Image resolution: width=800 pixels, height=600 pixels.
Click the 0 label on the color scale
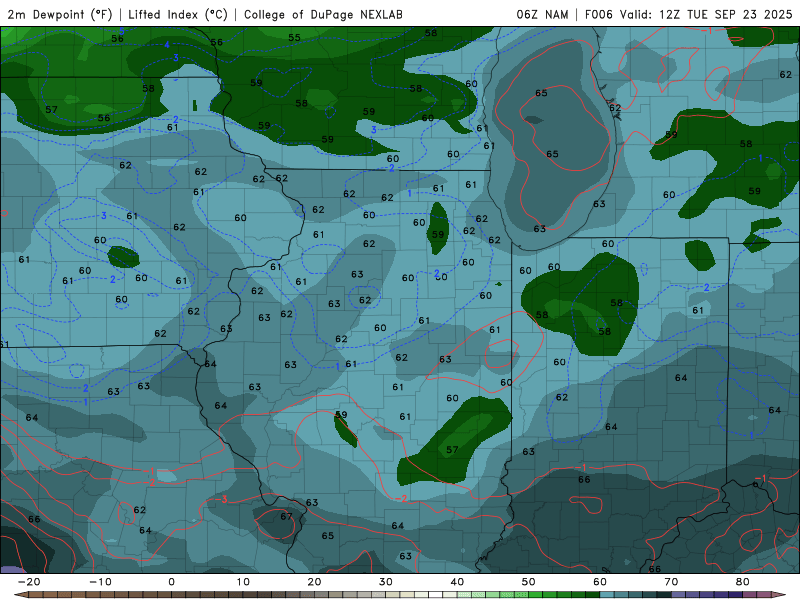pos(171,582)
